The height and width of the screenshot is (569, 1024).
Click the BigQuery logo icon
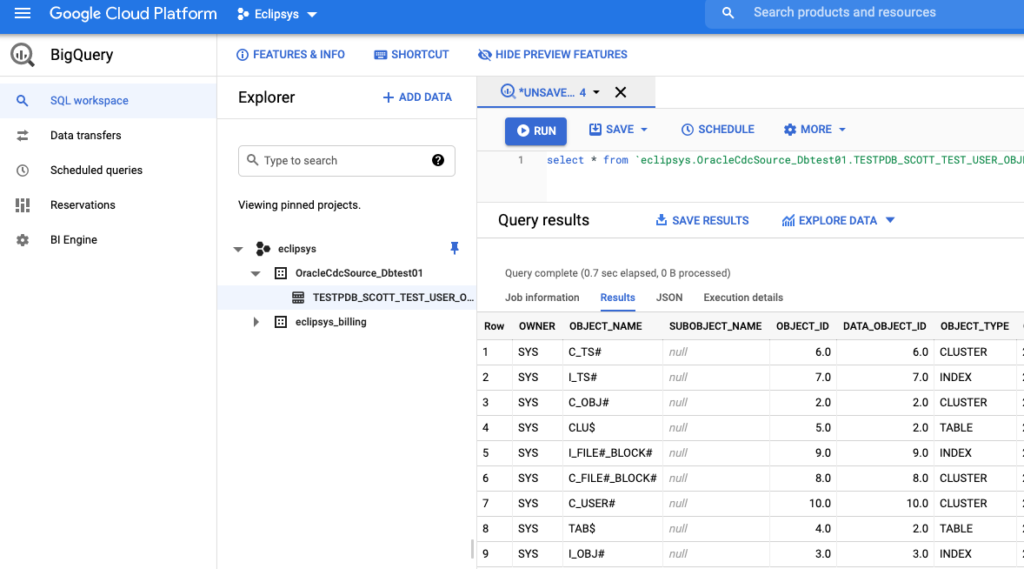(x=23, y=54)
